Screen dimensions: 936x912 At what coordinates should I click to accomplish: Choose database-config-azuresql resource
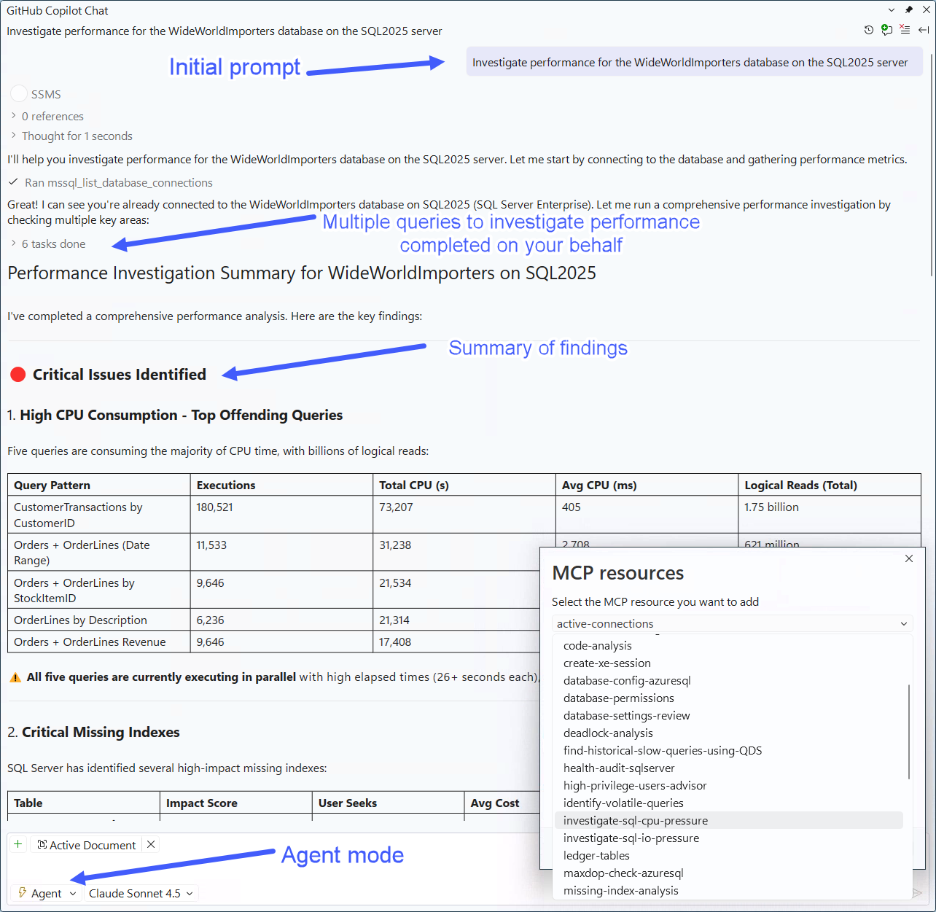(627, 680)
